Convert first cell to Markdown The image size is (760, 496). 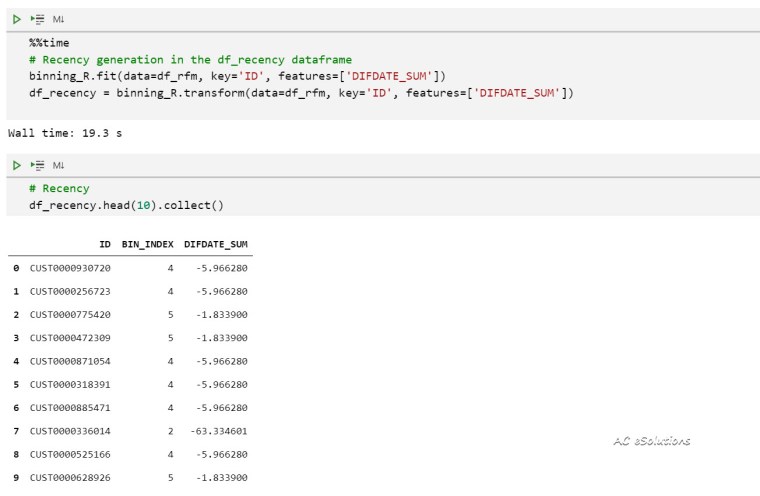tap(58, 19)
